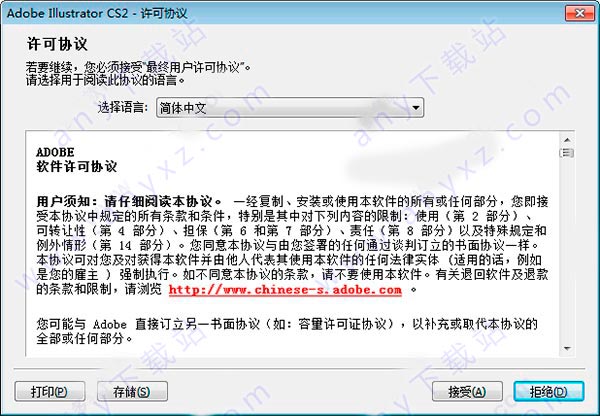This screenshot has width=600, height=416.
Task: Open the 选择语言 combo box showing 简体中文
Action: [290, 108]
